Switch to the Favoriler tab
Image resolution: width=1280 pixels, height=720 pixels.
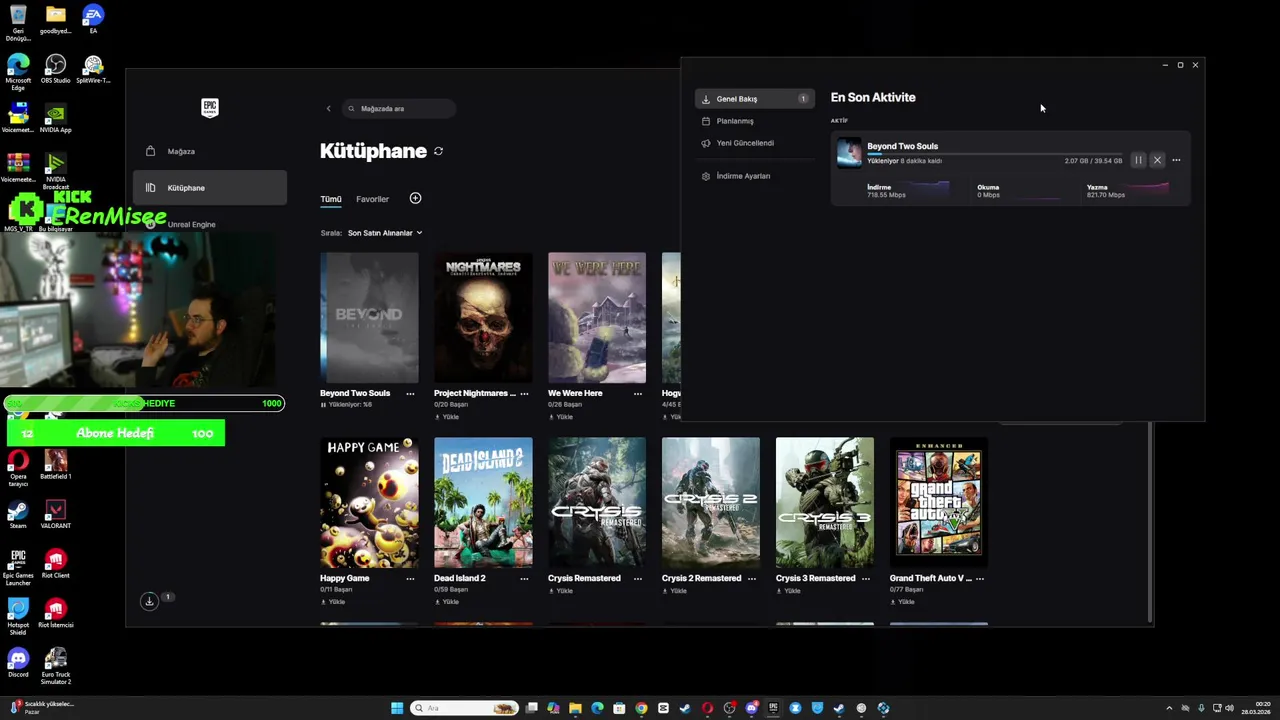click(x=372, y=199)
